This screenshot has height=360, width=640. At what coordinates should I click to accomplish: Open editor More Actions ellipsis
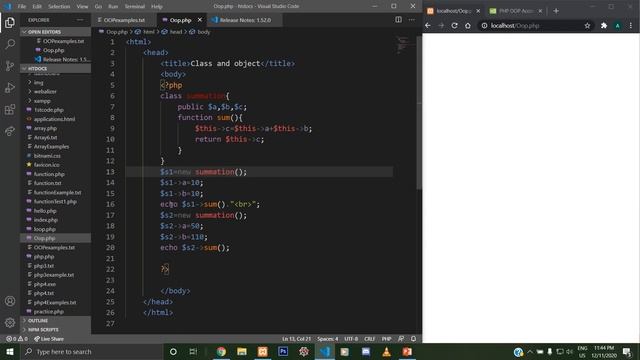point(411,20)
